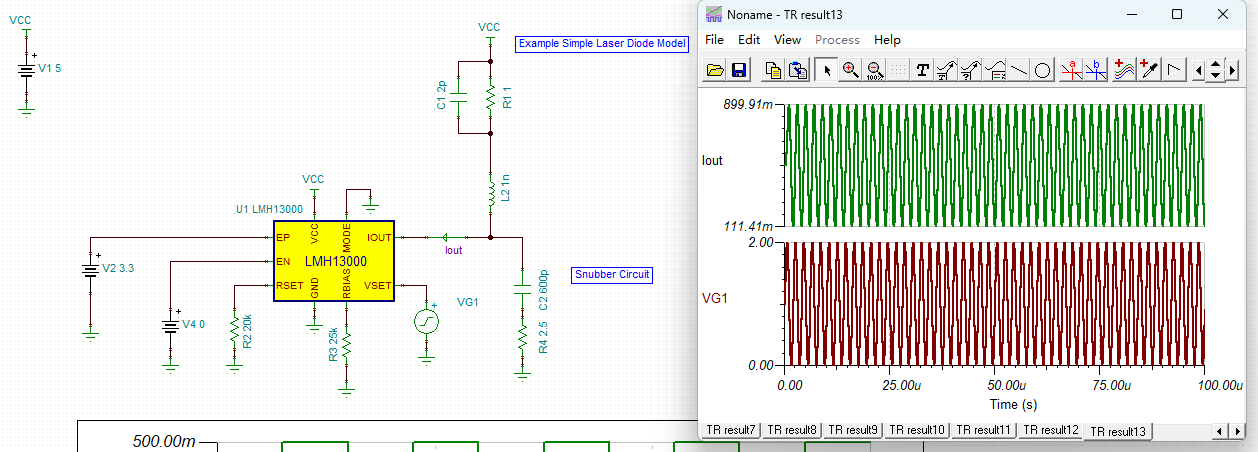Select the V4 0 battery source

click(x=170, y=325)
